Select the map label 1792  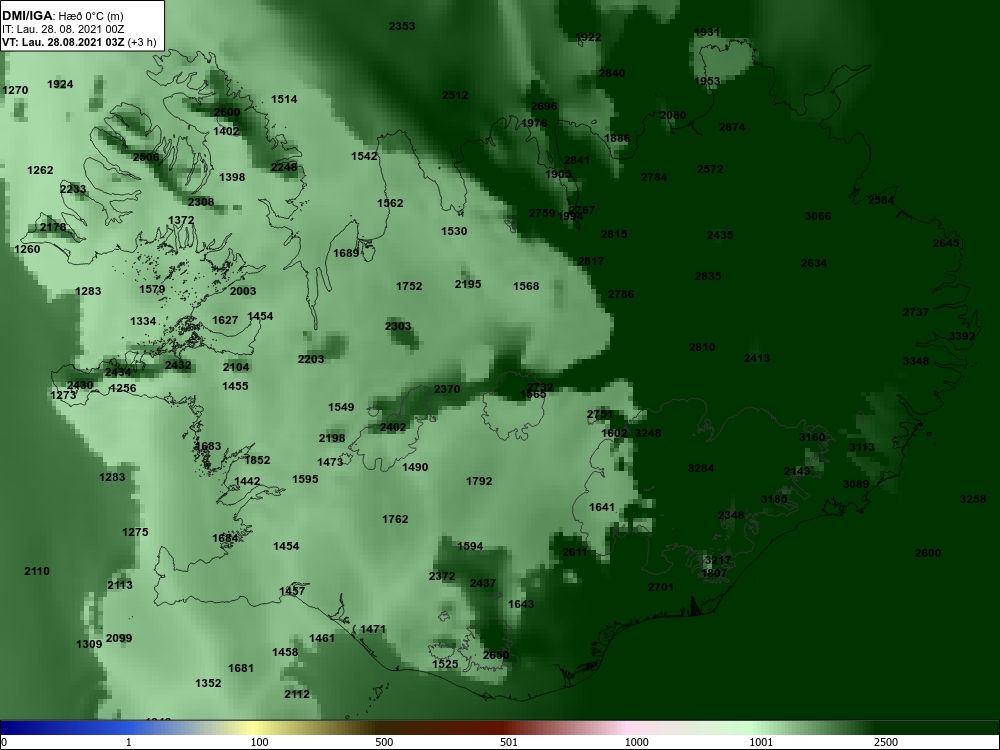[x=479, y=481]
